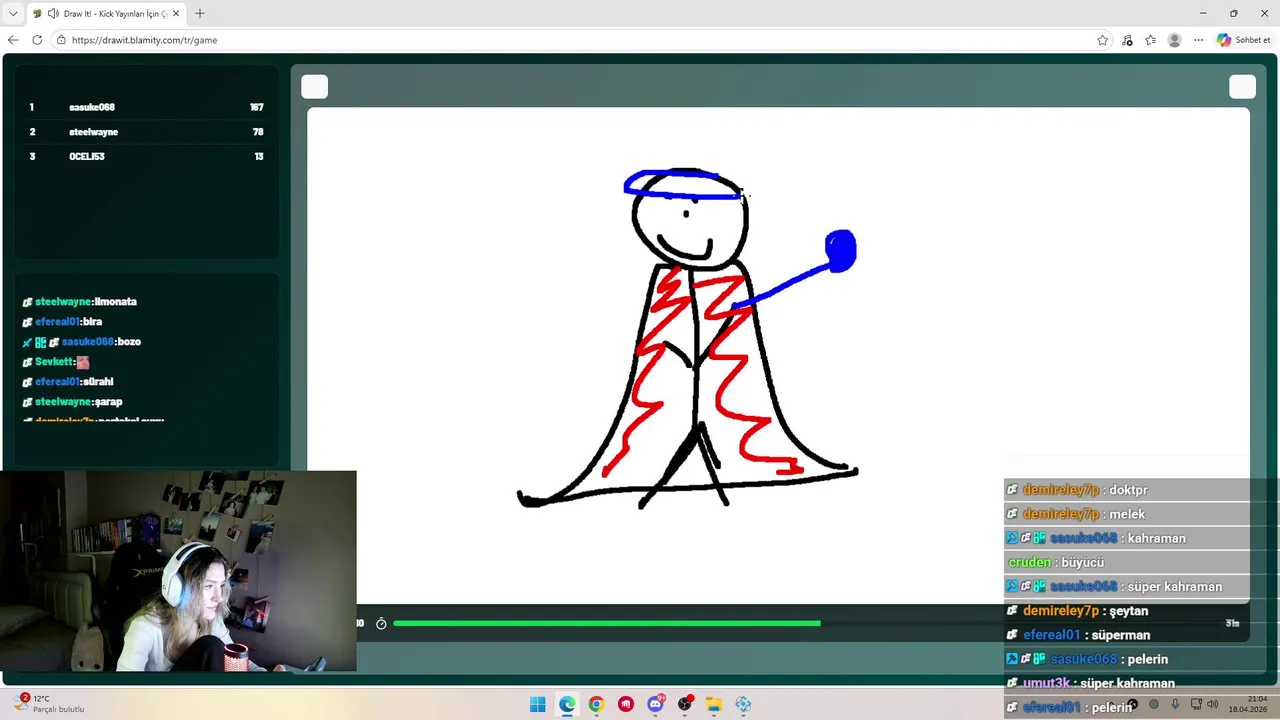Open network settings in system tray

[x=1196, y=704]
